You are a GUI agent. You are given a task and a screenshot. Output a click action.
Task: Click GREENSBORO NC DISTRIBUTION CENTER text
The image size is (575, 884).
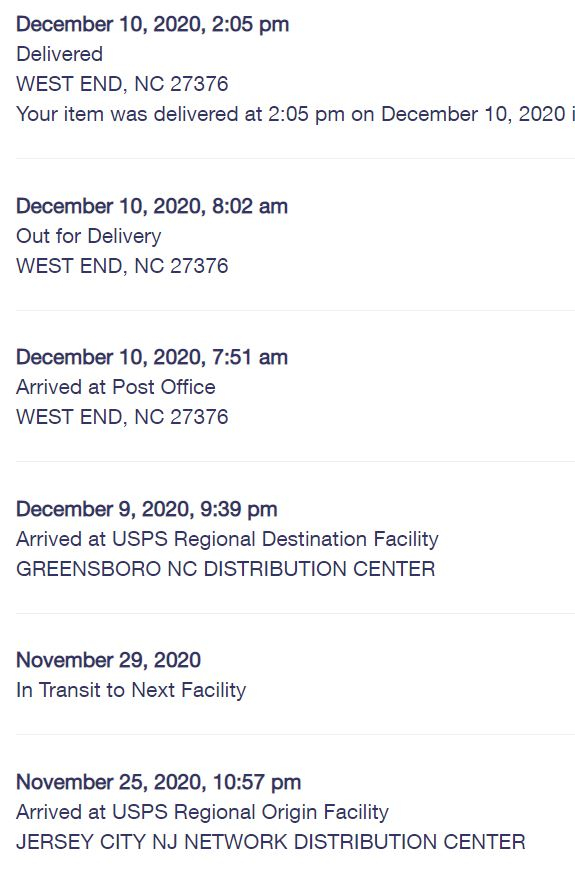225,569
